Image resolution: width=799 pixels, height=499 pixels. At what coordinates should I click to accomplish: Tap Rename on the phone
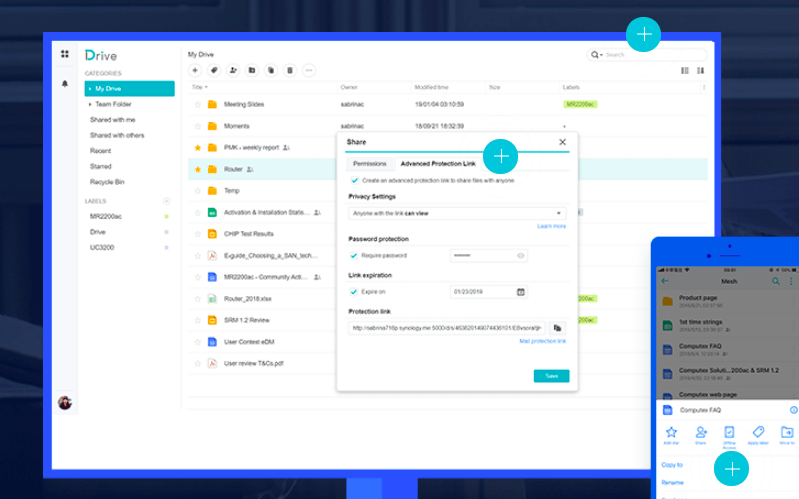point(672,482)
